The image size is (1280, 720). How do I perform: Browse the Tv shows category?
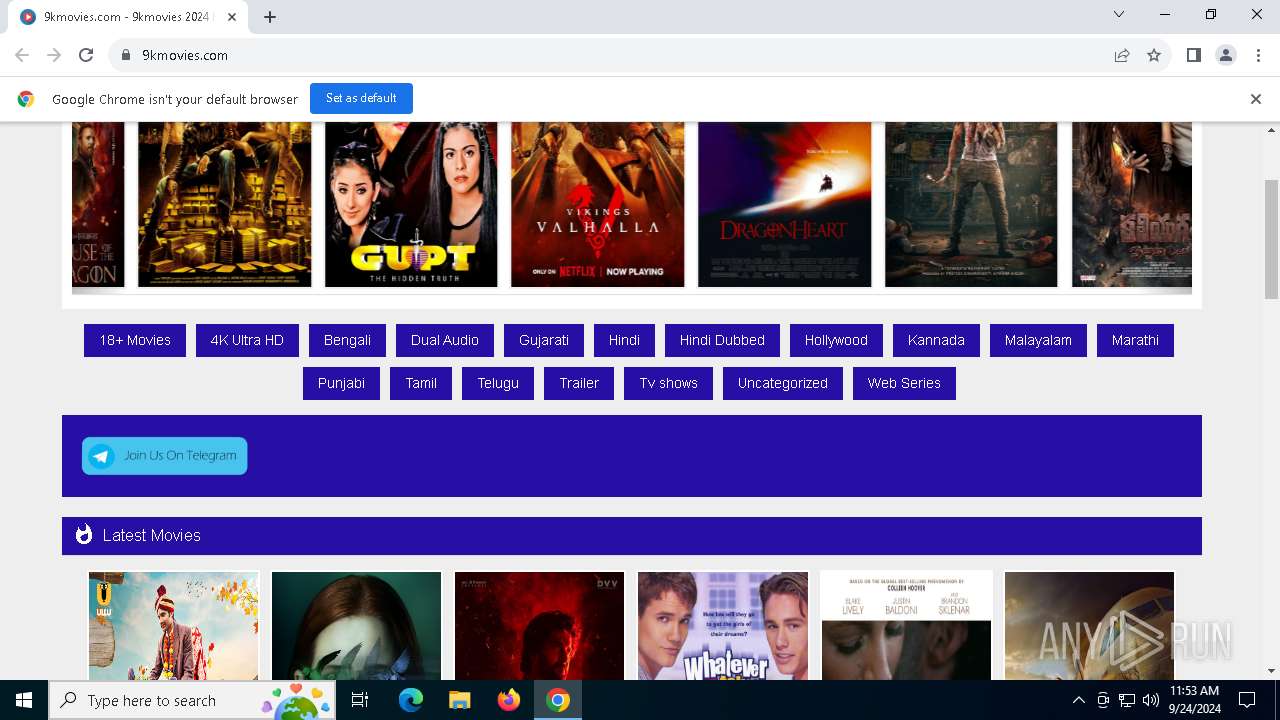[x=669, y=383]
